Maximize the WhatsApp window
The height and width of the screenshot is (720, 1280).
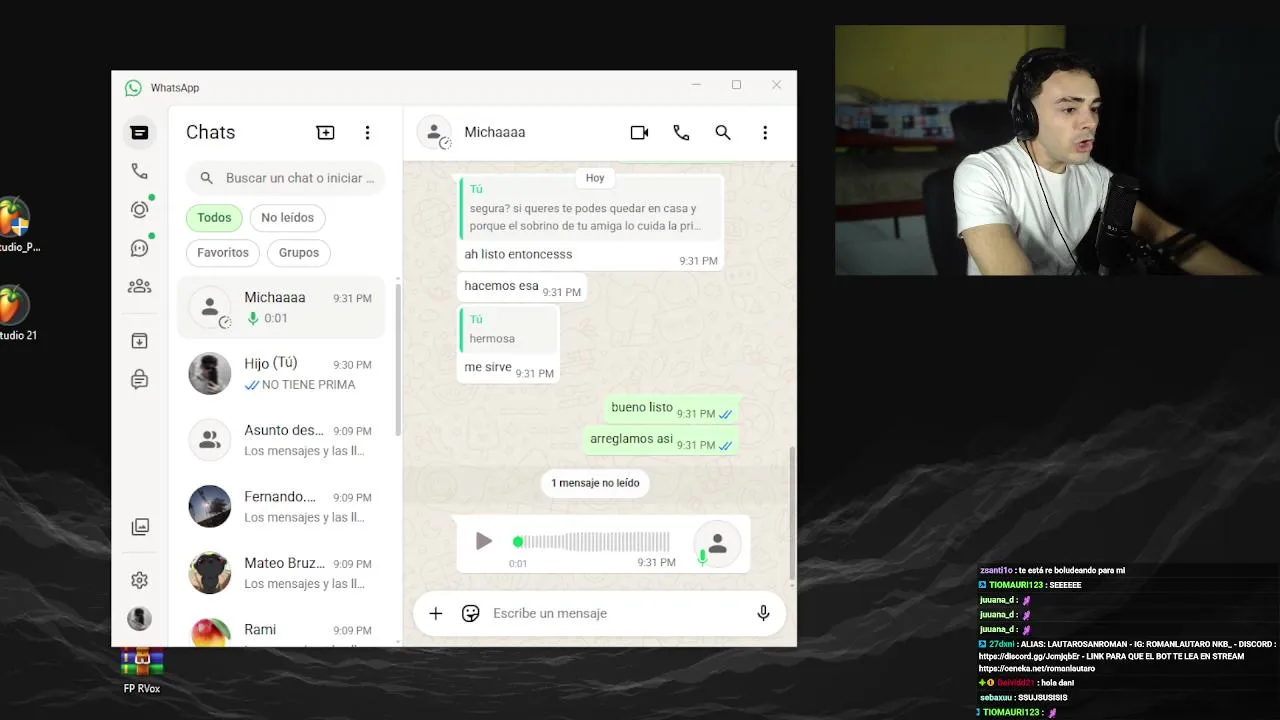(736, 85)
